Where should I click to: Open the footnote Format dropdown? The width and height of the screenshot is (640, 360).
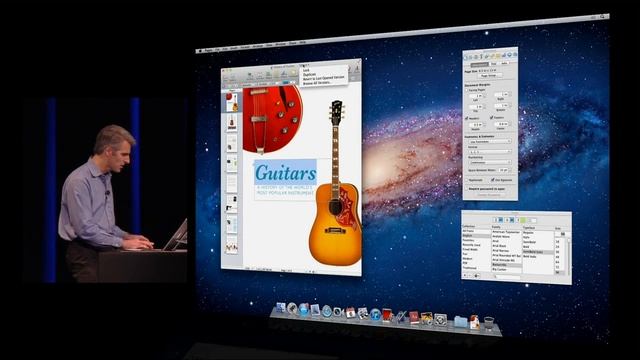click(490, 151)
